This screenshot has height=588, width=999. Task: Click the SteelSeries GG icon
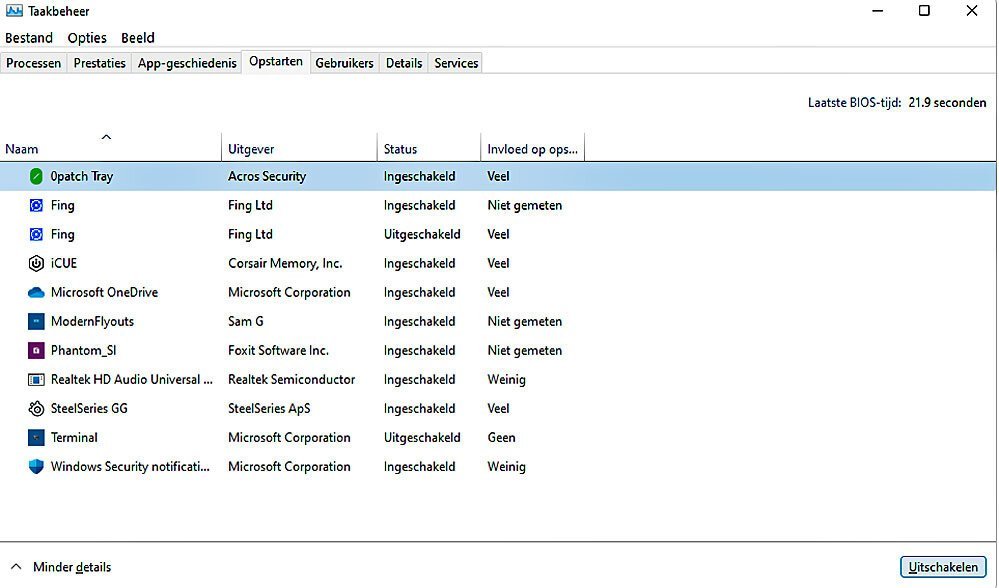[x=36, y=408]
